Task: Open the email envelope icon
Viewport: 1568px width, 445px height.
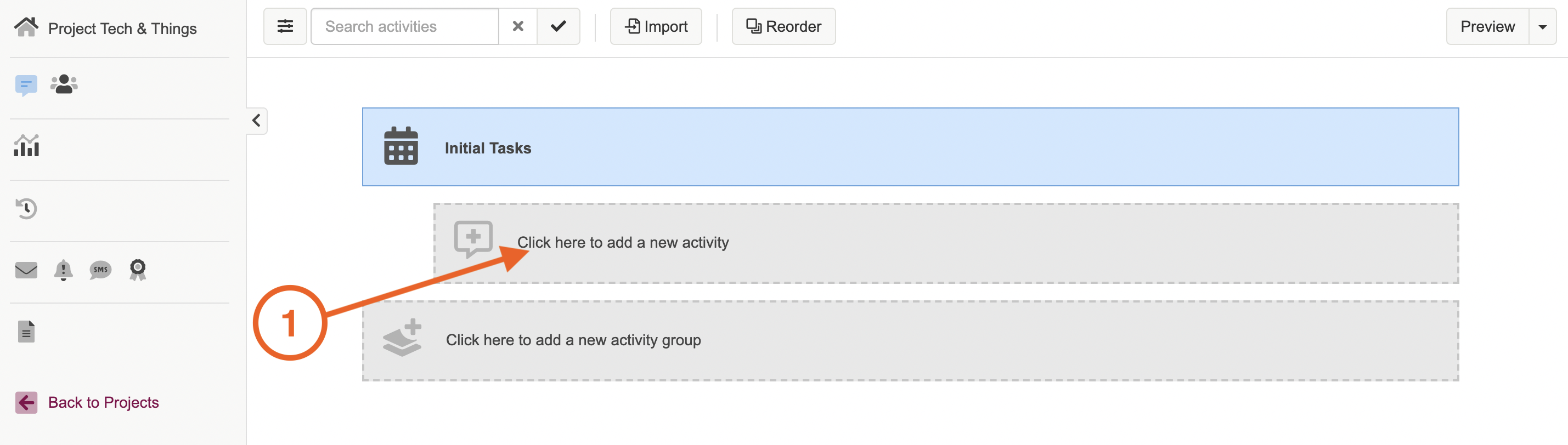Action: pyautogui.click(x=26, y=270)
